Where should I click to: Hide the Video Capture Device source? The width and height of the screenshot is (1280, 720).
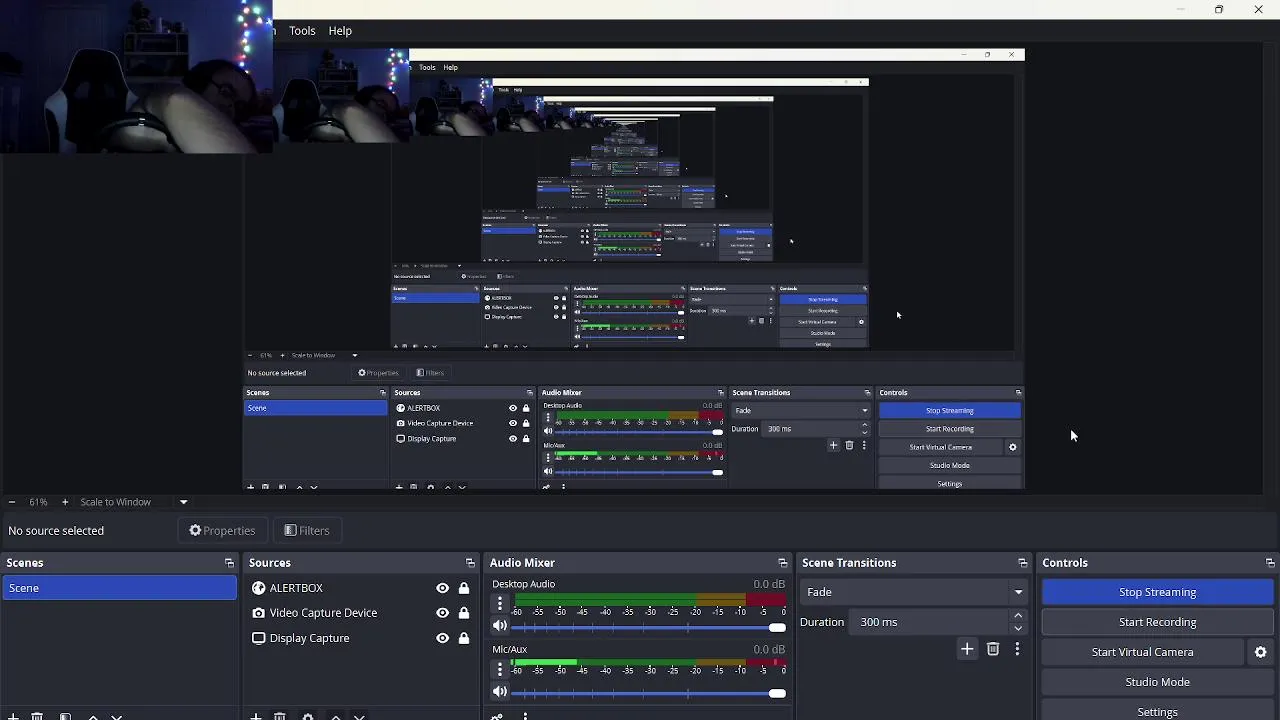pos(442,613)
